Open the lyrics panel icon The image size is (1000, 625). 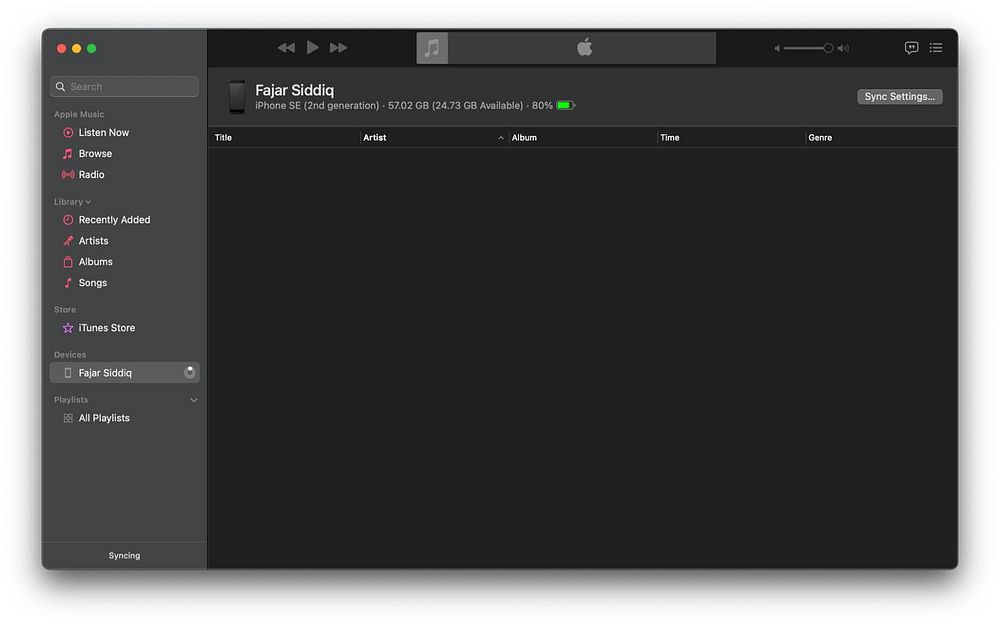click(x=911, y=48)
